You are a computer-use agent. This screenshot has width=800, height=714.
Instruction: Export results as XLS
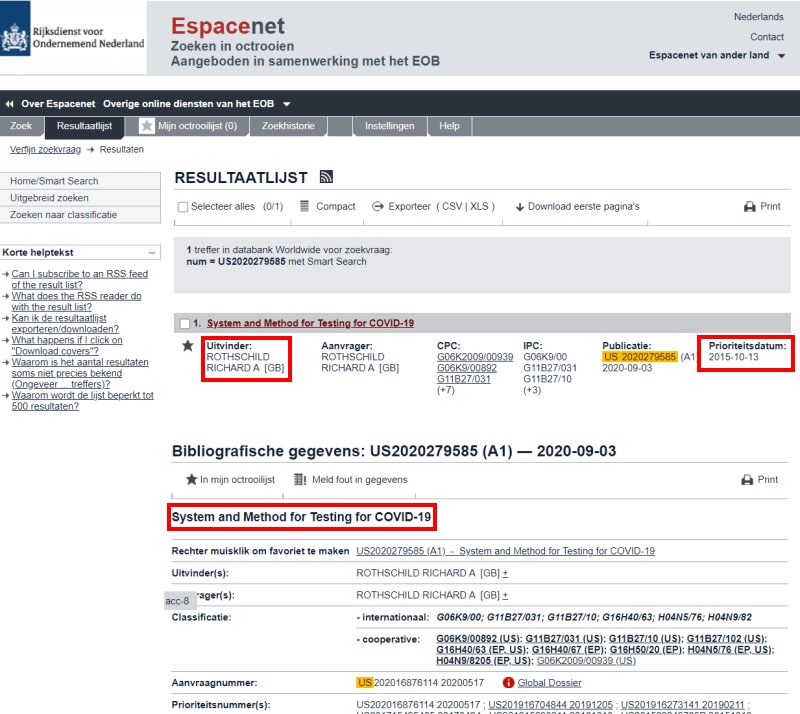[479, 206]
